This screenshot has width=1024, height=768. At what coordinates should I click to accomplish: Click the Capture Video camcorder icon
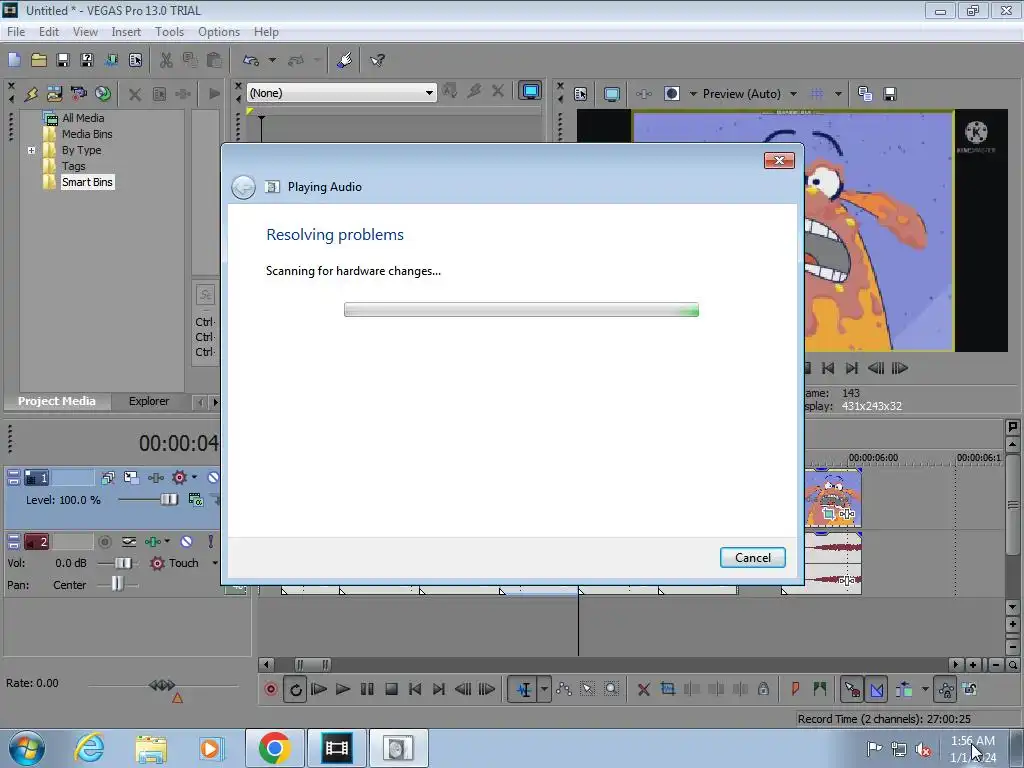78,94
